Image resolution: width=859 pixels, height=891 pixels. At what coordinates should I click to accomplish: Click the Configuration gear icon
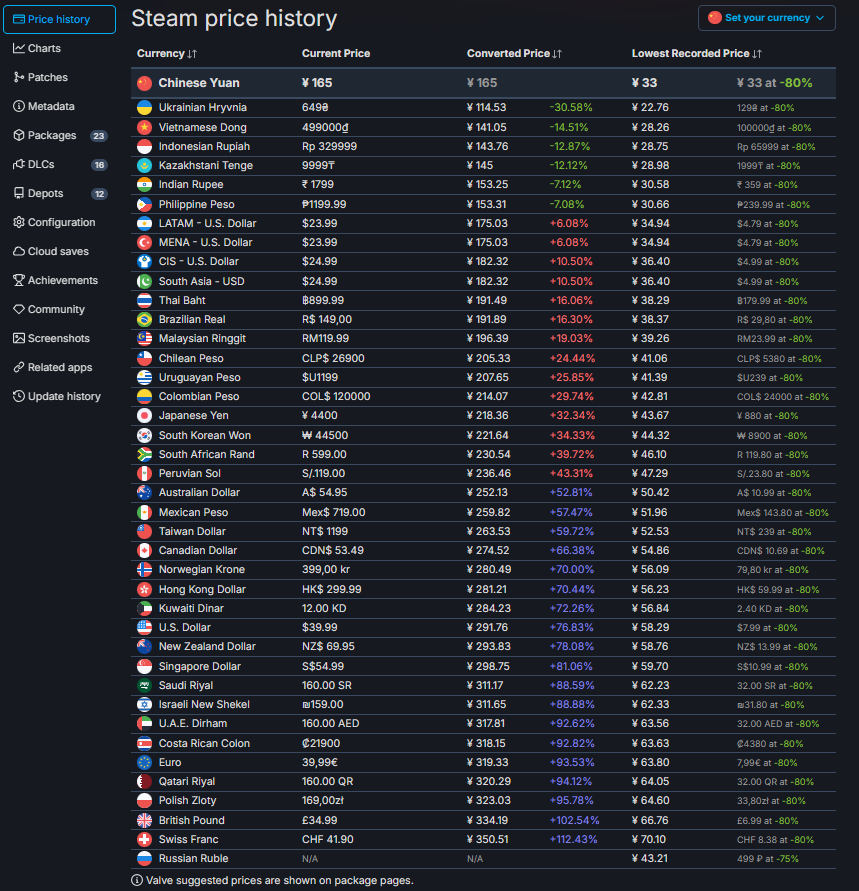point(19,222)
